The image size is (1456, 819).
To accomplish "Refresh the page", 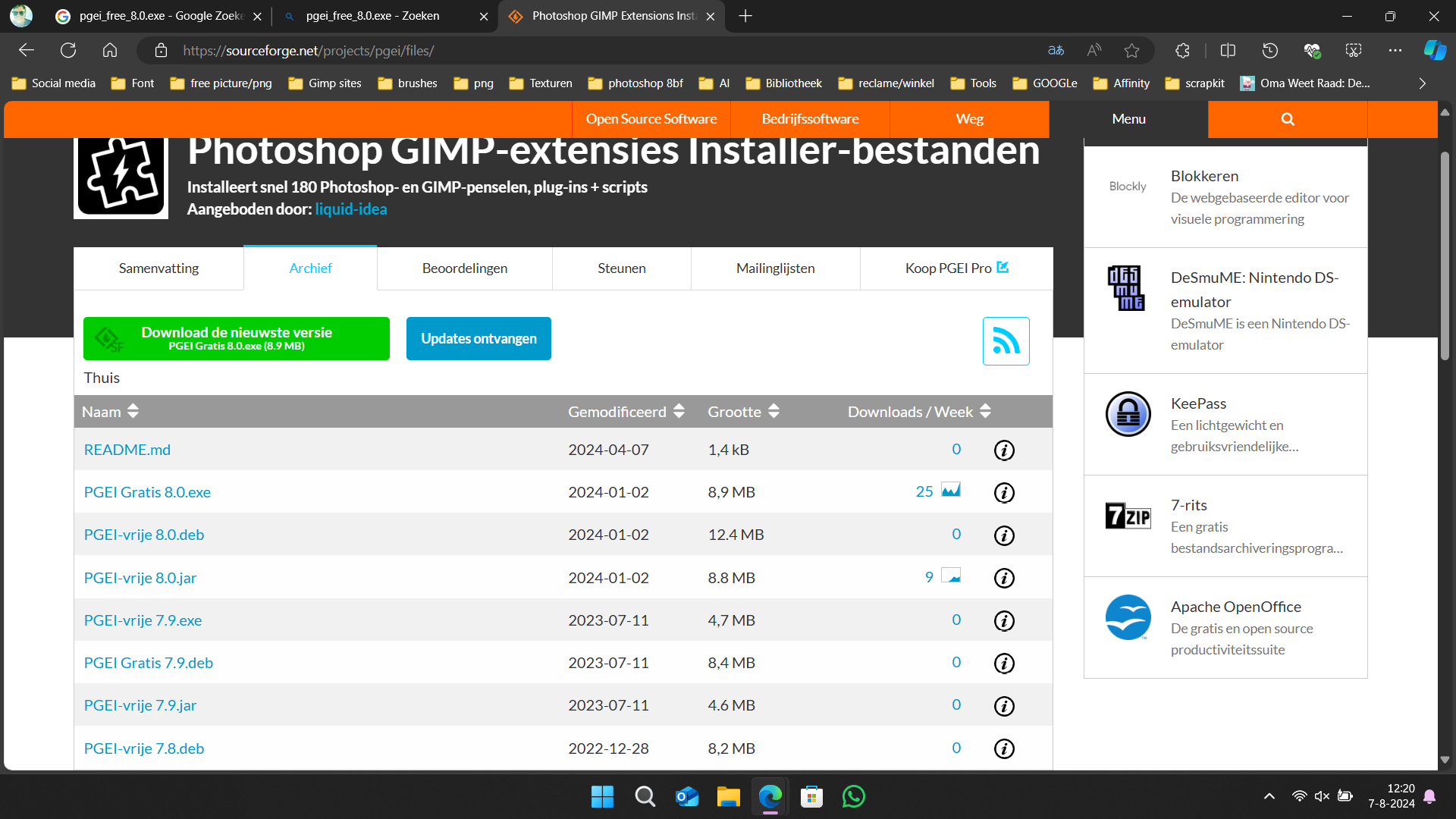I will (68, 51).
